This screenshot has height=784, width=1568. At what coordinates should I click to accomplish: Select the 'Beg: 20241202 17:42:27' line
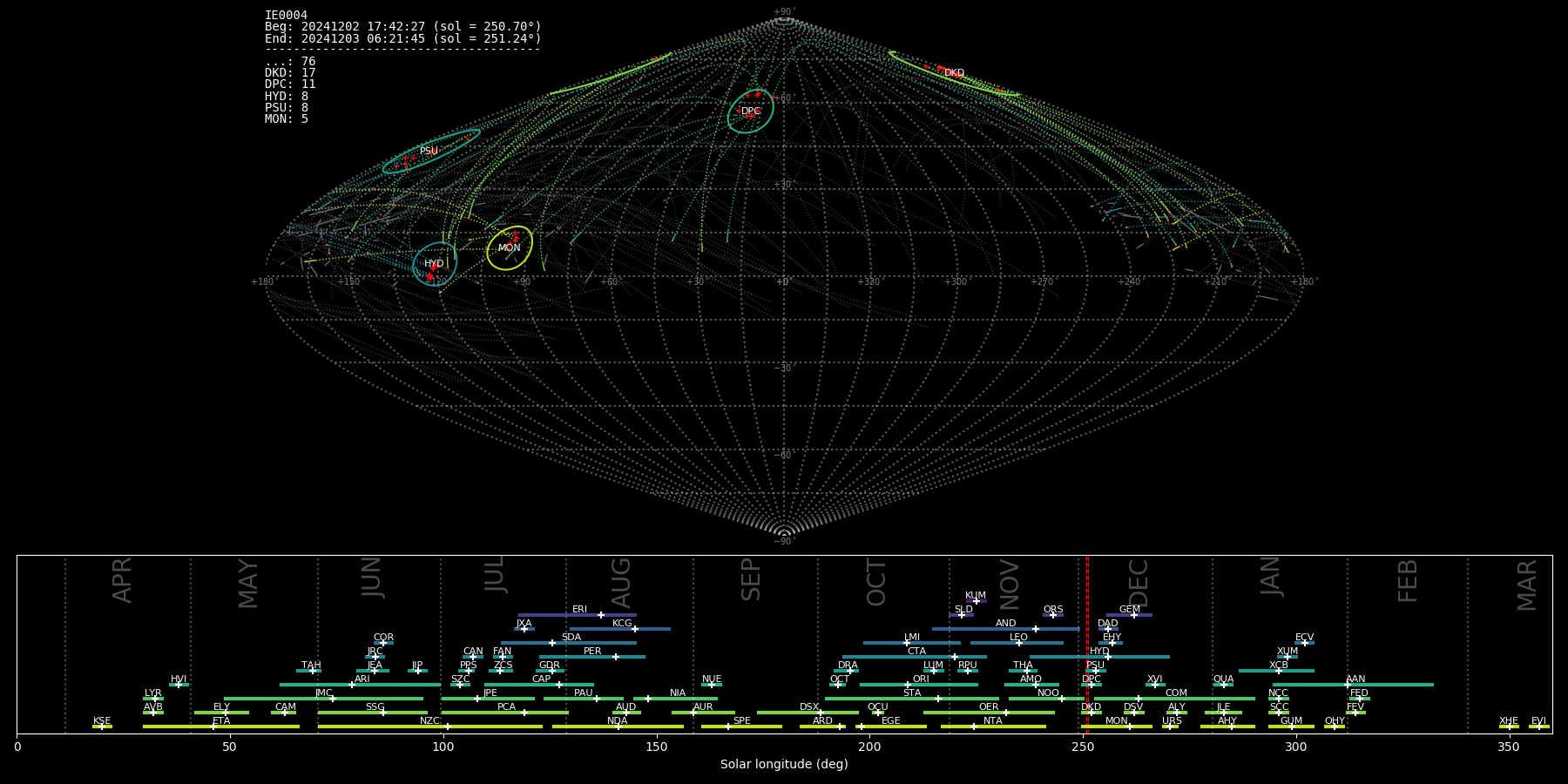coord(402,27)
